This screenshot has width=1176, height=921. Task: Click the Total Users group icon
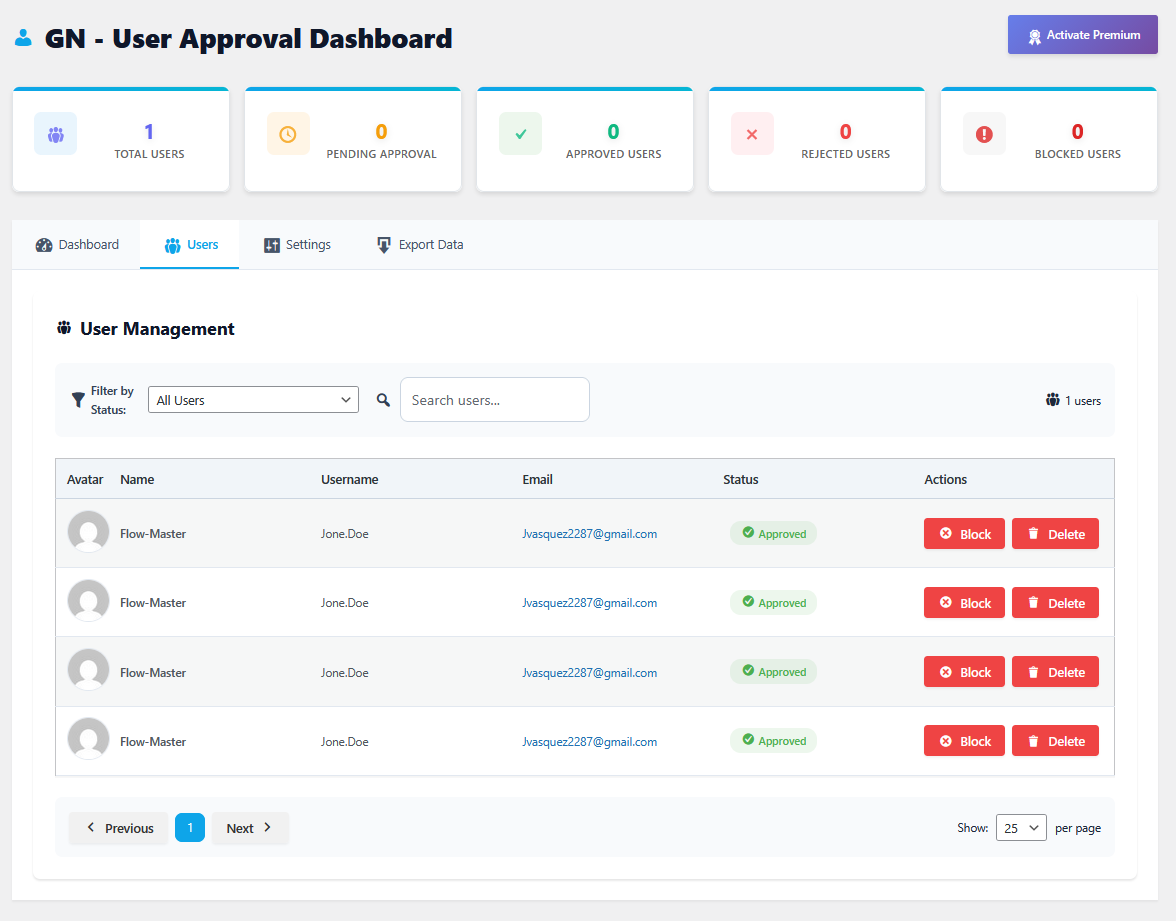55,133
